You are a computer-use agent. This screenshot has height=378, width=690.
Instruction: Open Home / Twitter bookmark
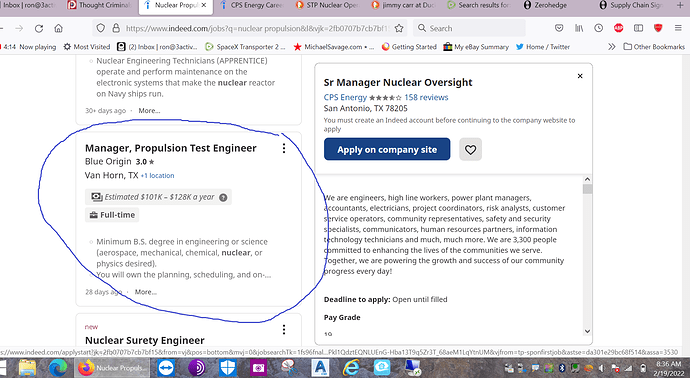(x=543, y=47)
